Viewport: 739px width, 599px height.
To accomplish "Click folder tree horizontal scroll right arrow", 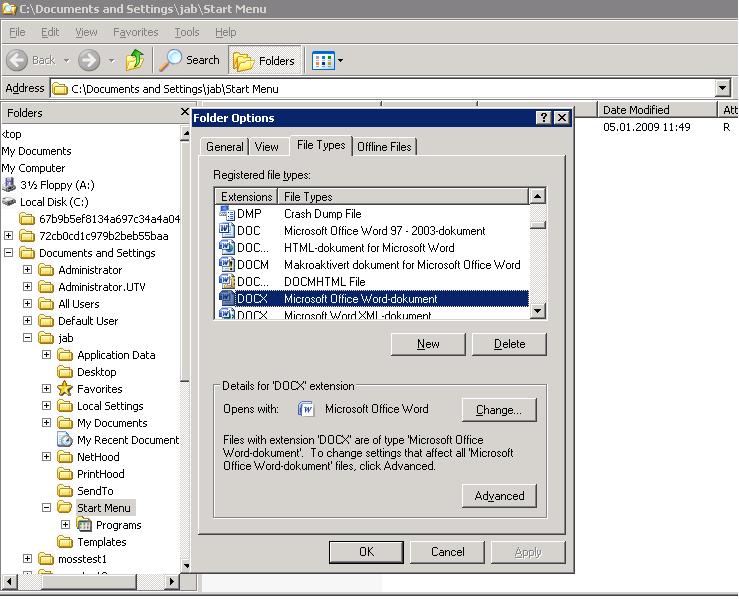I will coord(172,582).
